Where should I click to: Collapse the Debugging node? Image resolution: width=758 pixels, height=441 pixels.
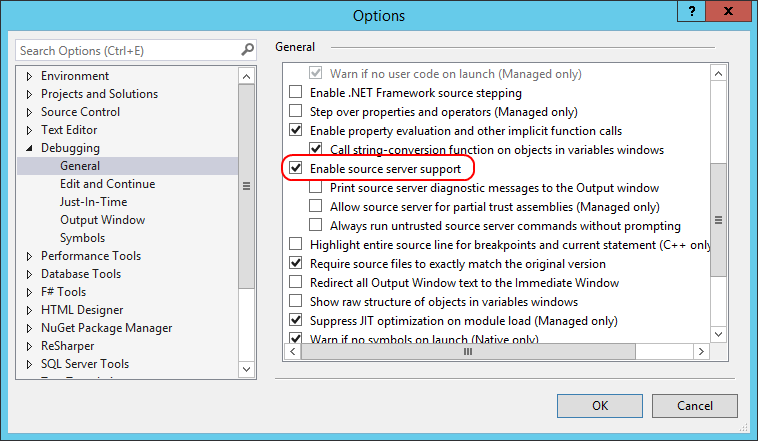click(x=29, y=148)
